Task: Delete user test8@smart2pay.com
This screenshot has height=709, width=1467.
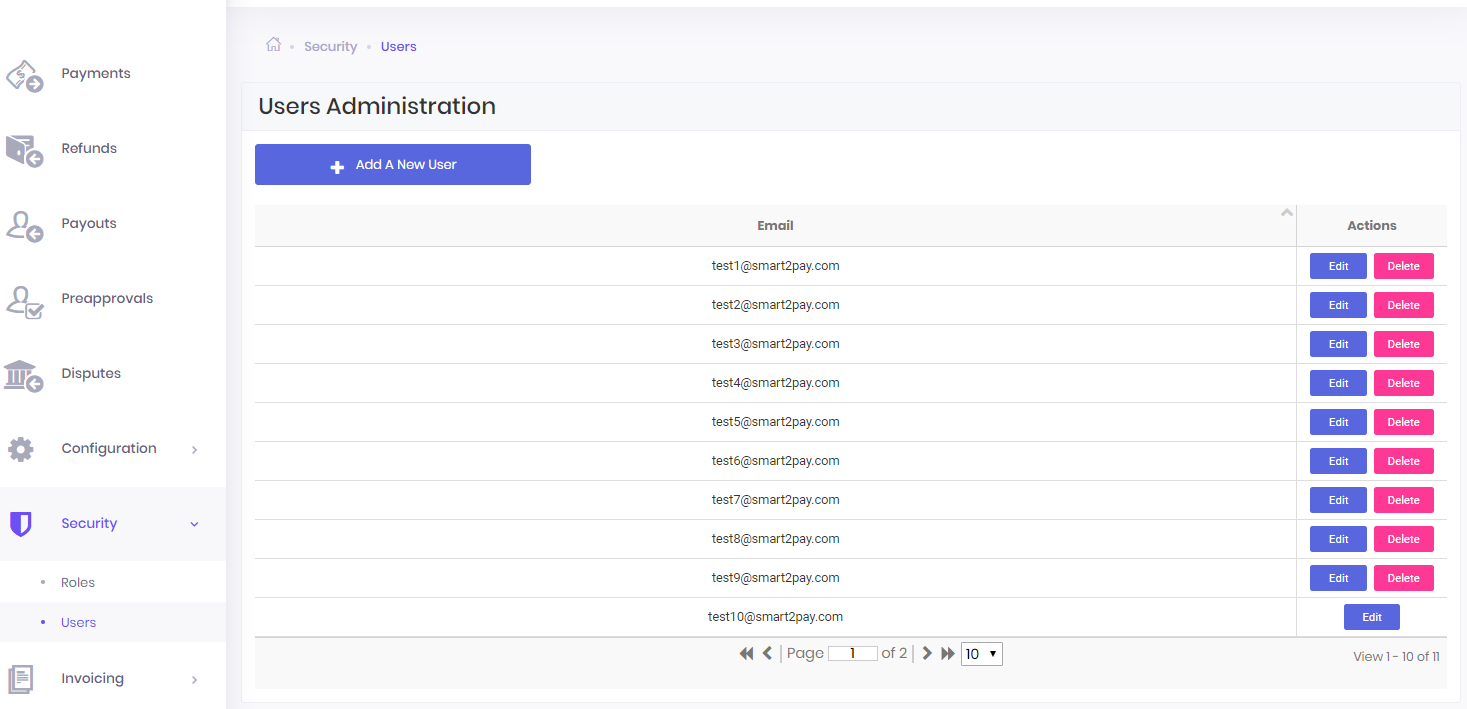Action: (x=1404, y=539)
